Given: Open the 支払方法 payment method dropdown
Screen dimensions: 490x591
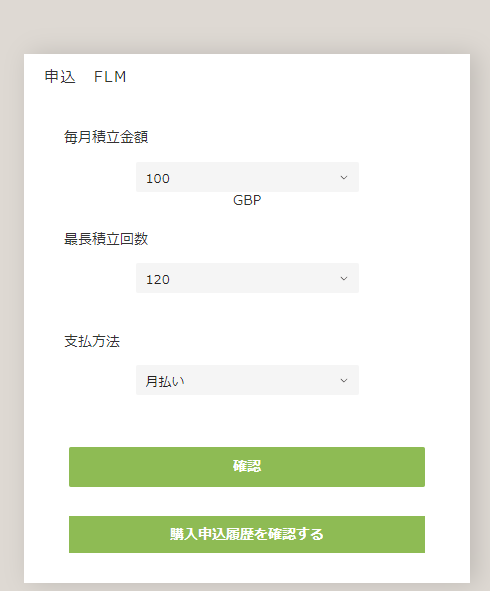Looking at the screenshot, I should 247,380.
